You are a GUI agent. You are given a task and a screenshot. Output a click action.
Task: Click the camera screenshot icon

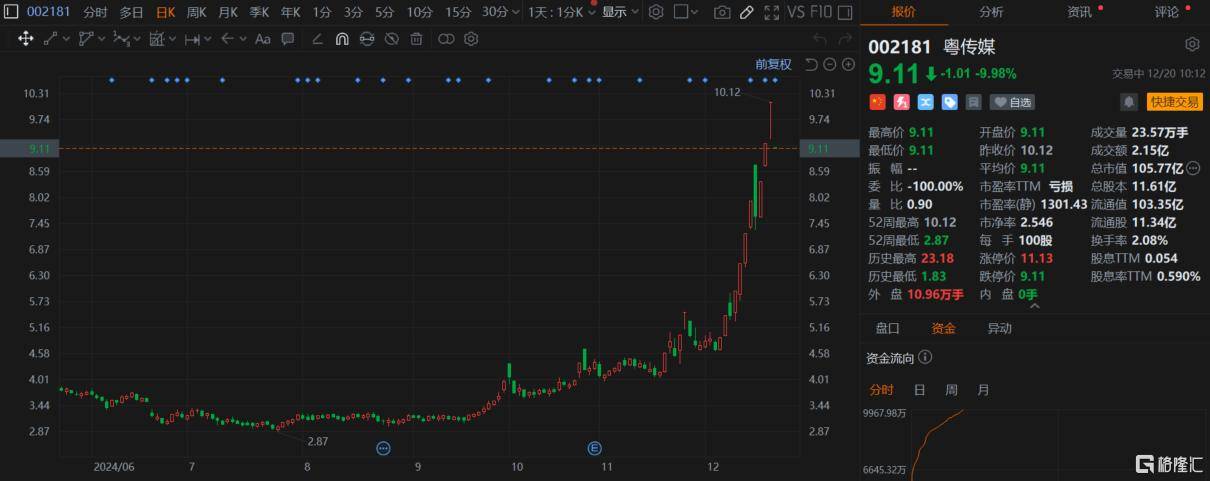coord(722,12)
